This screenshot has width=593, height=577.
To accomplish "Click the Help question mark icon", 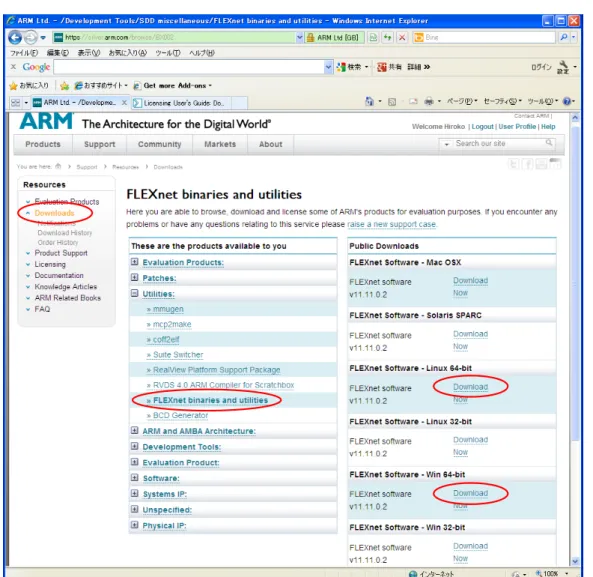I will point(567,101).
